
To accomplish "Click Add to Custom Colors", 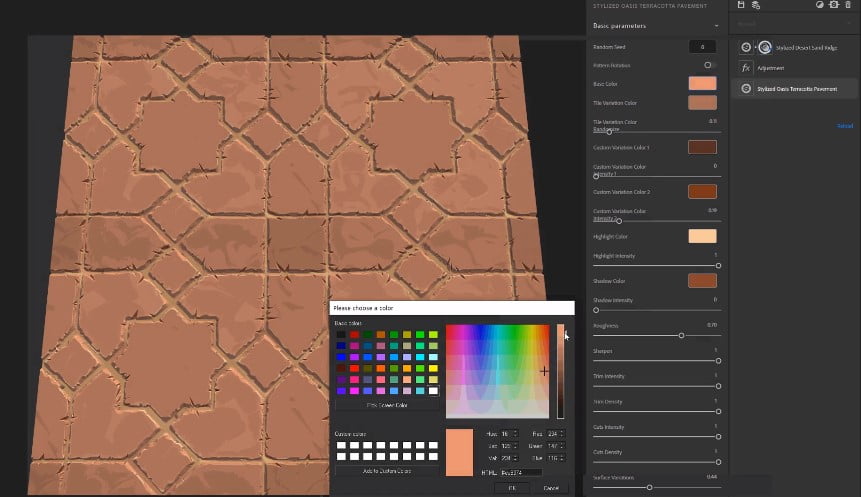I will (386, 470).
